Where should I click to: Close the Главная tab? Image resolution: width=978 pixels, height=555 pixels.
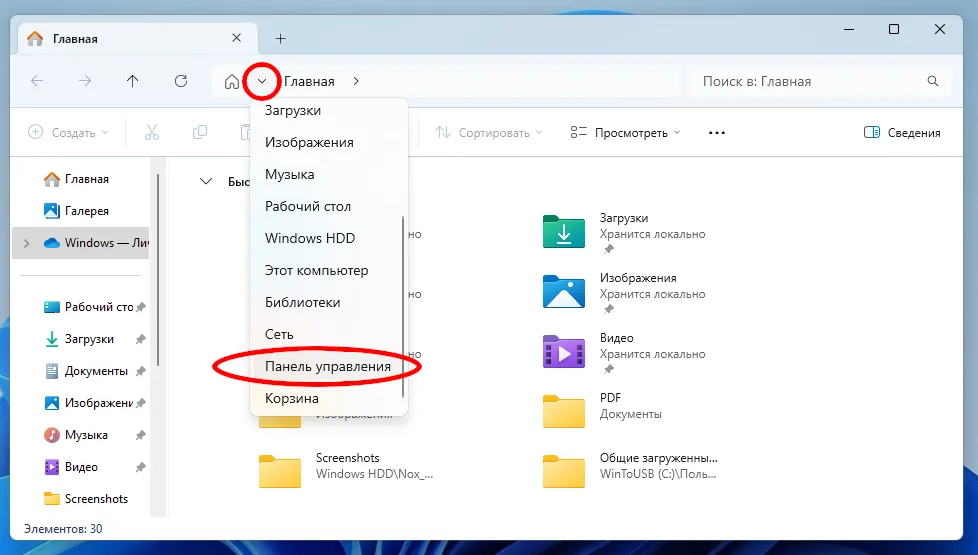[236, 38]
